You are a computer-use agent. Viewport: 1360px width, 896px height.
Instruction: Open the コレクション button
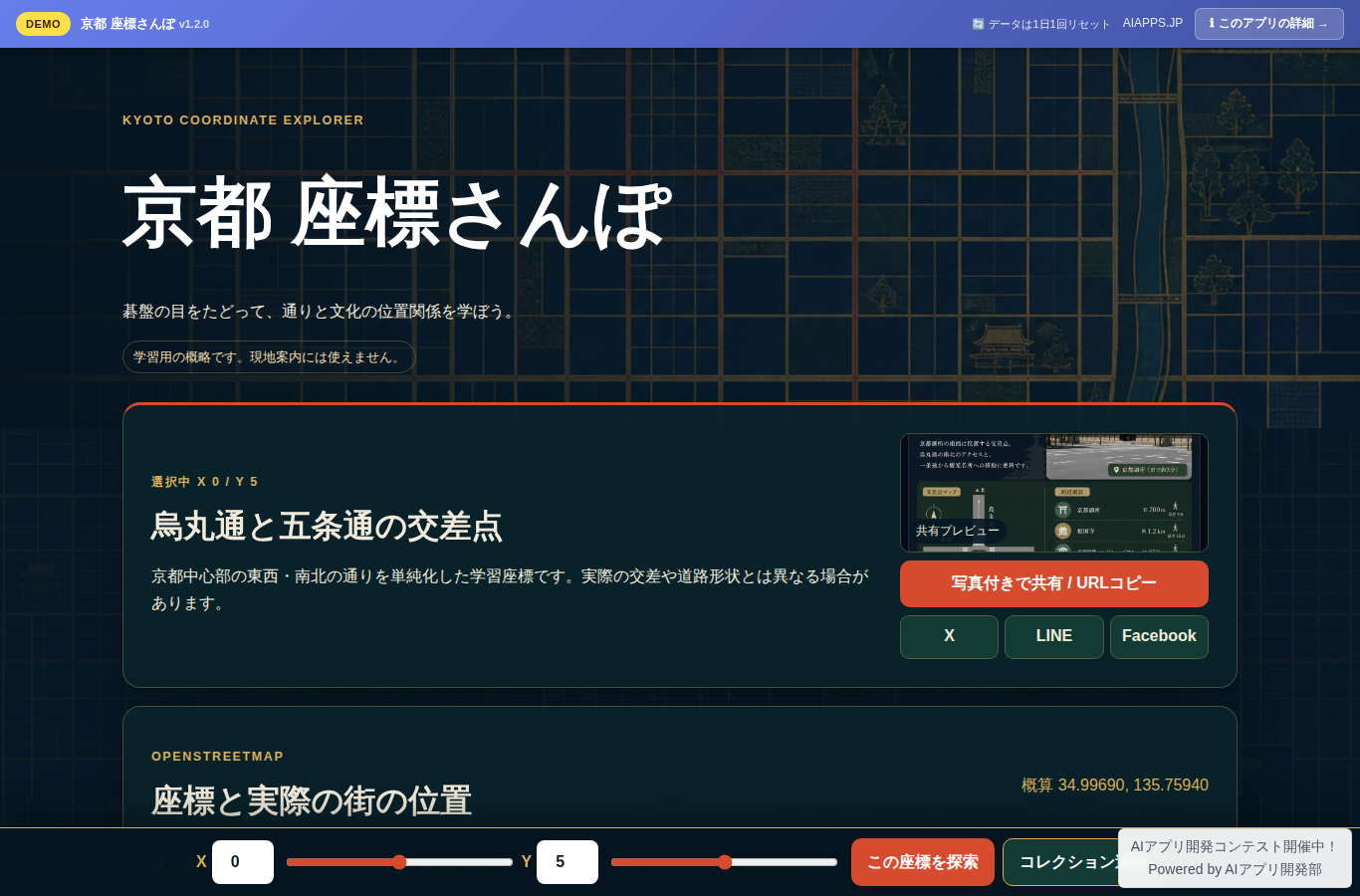1060,862
